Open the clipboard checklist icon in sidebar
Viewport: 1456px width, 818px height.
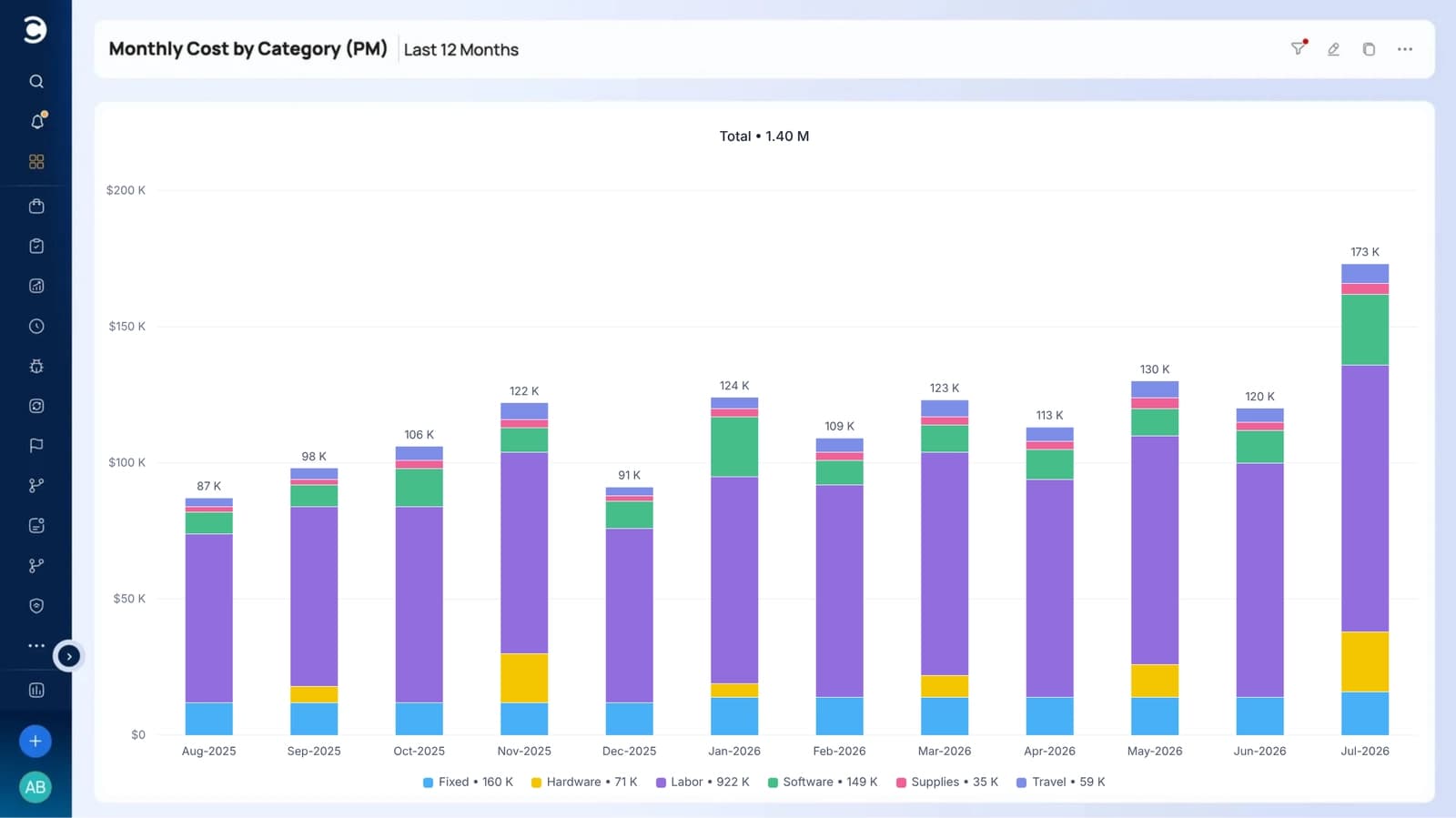[36, 246]
